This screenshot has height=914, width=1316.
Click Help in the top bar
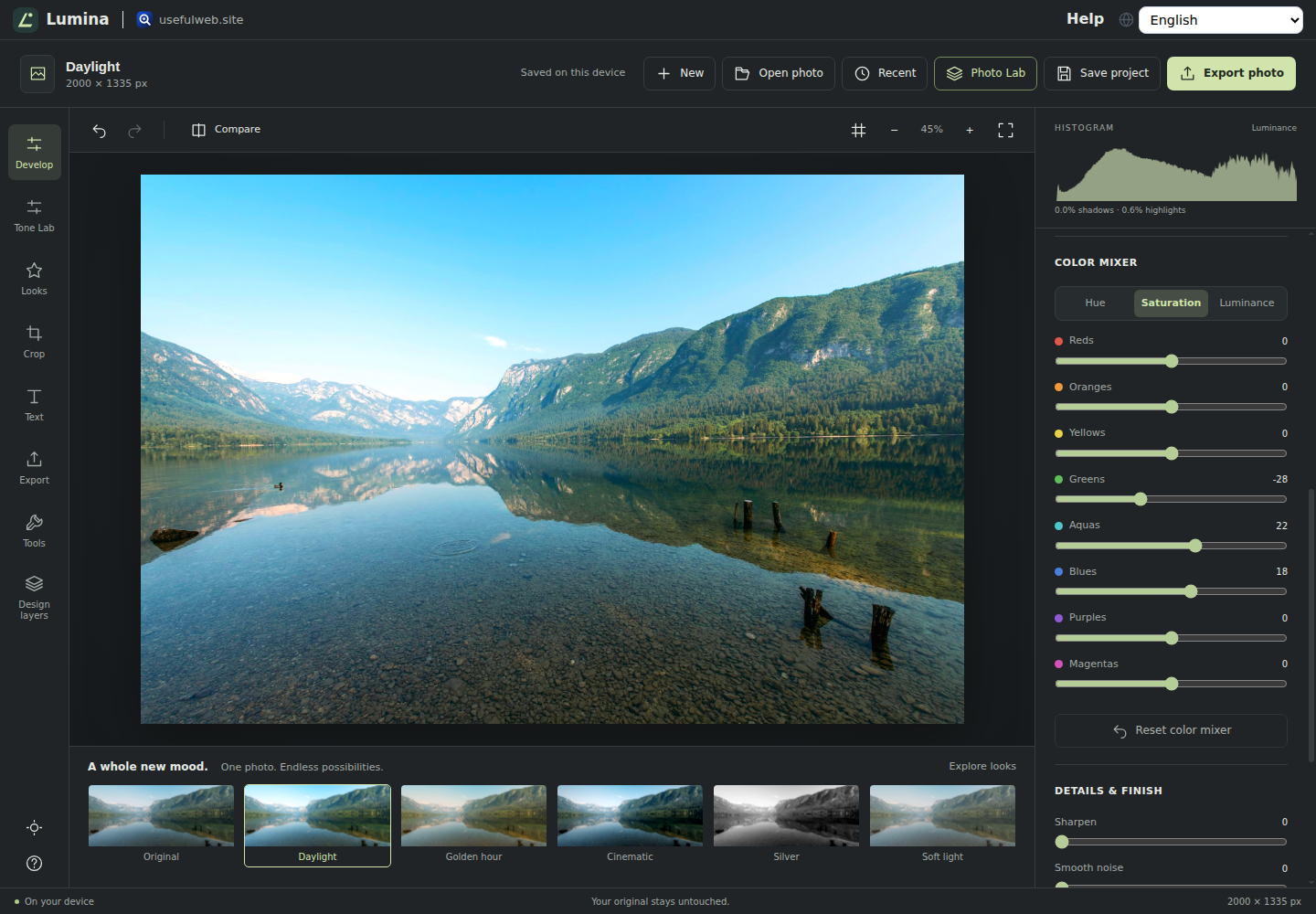[x=1085, y=19]
